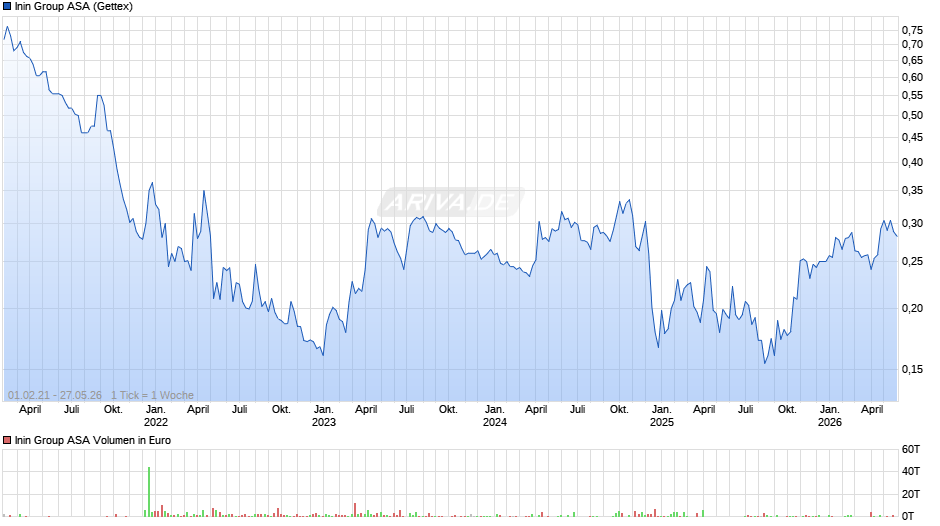Click the red legend square for Volumen
The width and height of the screenshot is (940, 526).
tap(7, 440)
